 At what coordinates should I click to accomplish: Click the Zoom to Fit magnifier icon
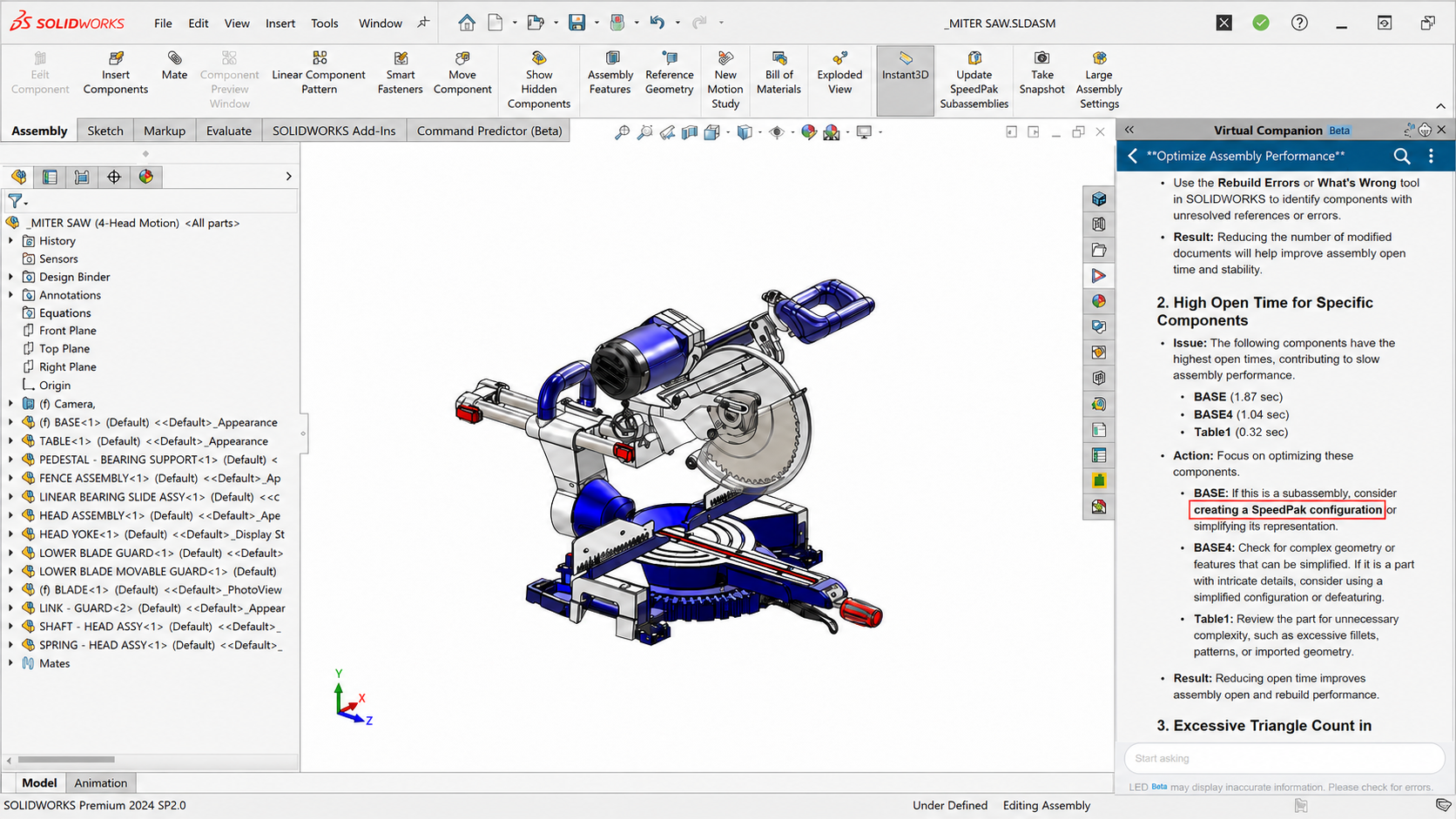click(622, 132)
